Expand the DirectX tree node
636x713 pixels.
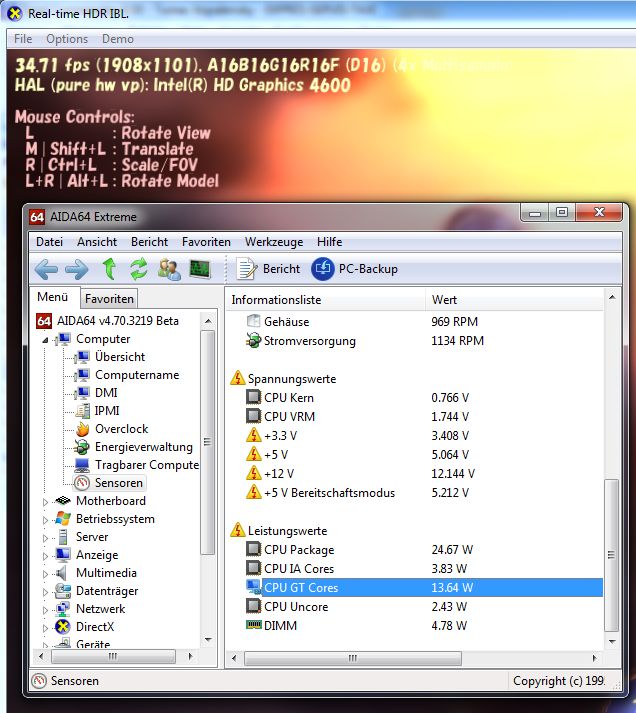click(x=45, y=628)
